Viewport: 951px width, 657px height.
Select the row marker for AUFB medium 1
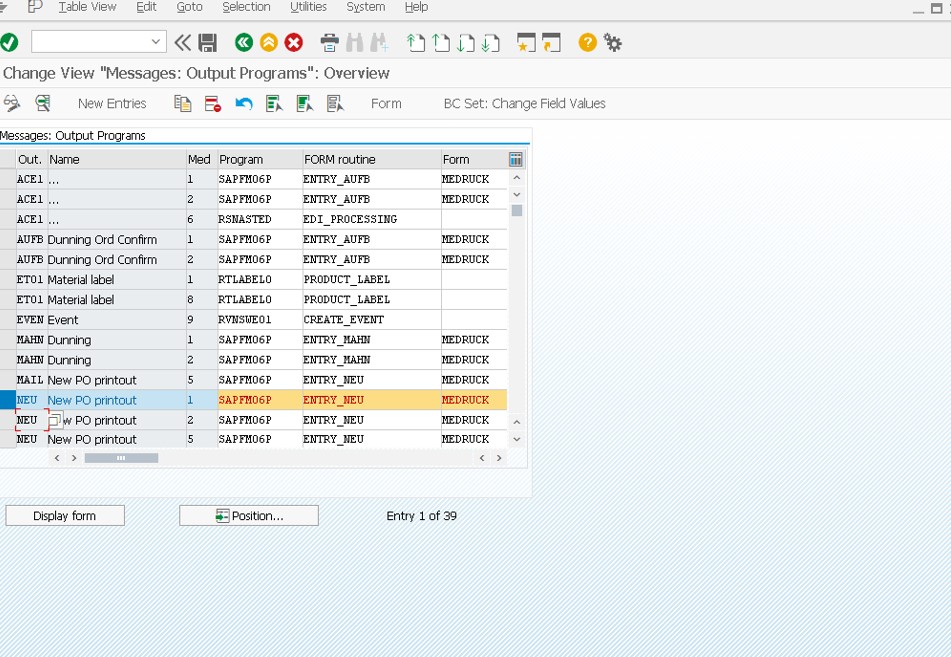click(8, 239)
